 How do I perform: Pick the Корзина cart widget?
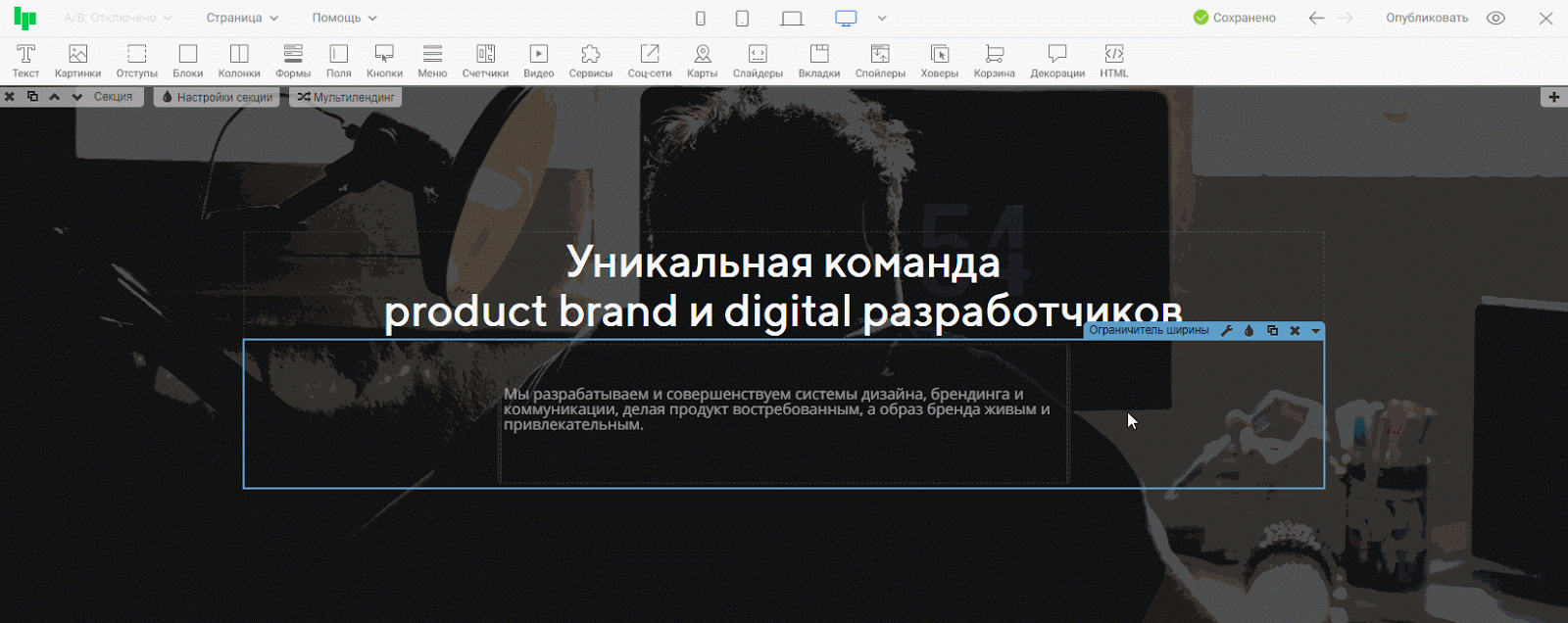click(x=994, y=61)
